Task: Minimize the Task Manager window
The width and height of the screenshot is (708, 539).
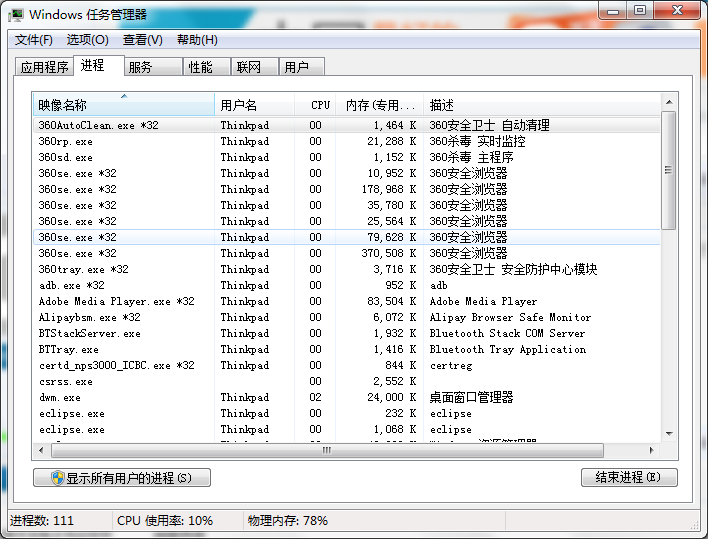Action: coord(613,11)
